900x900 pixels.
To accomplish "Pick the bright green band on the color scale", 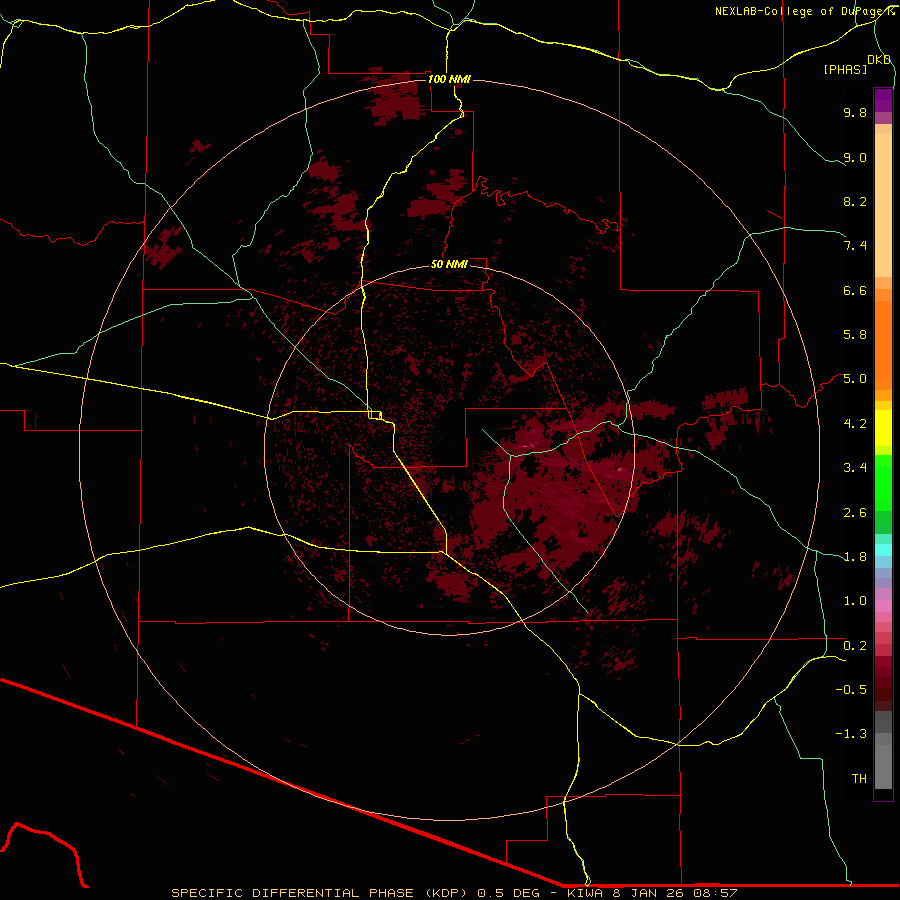I will point(883,483).
